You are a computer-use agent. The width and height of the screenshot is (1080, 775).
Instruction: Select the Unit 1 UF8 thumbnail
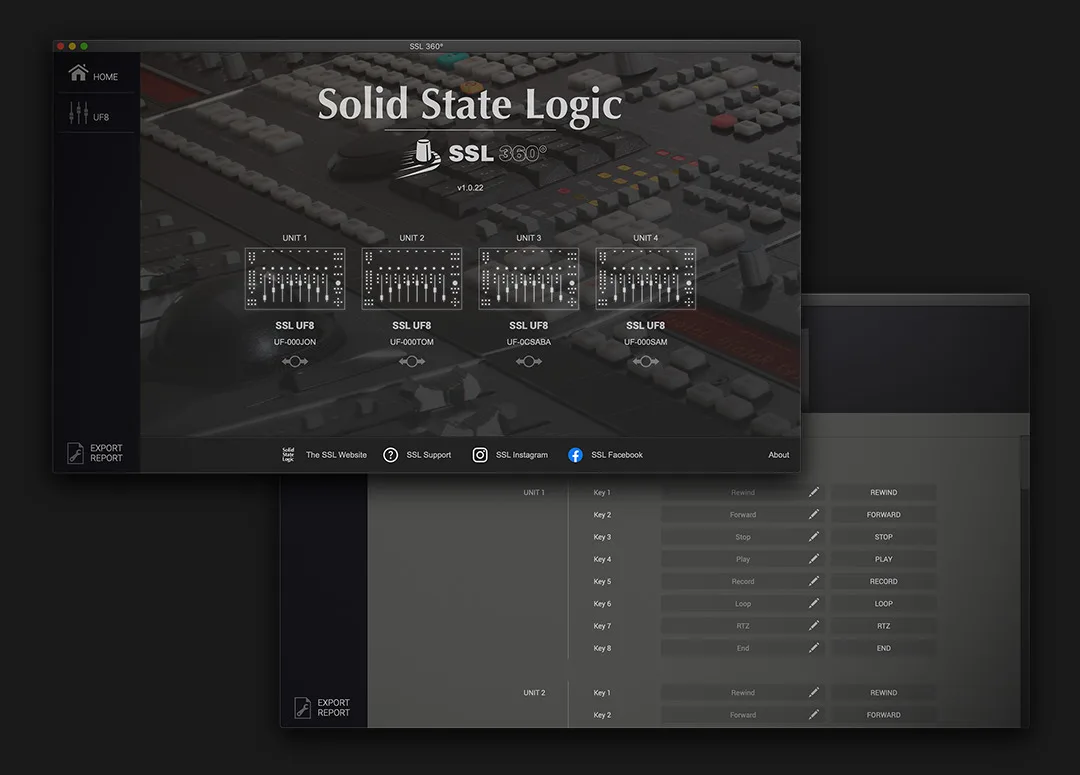295,278
